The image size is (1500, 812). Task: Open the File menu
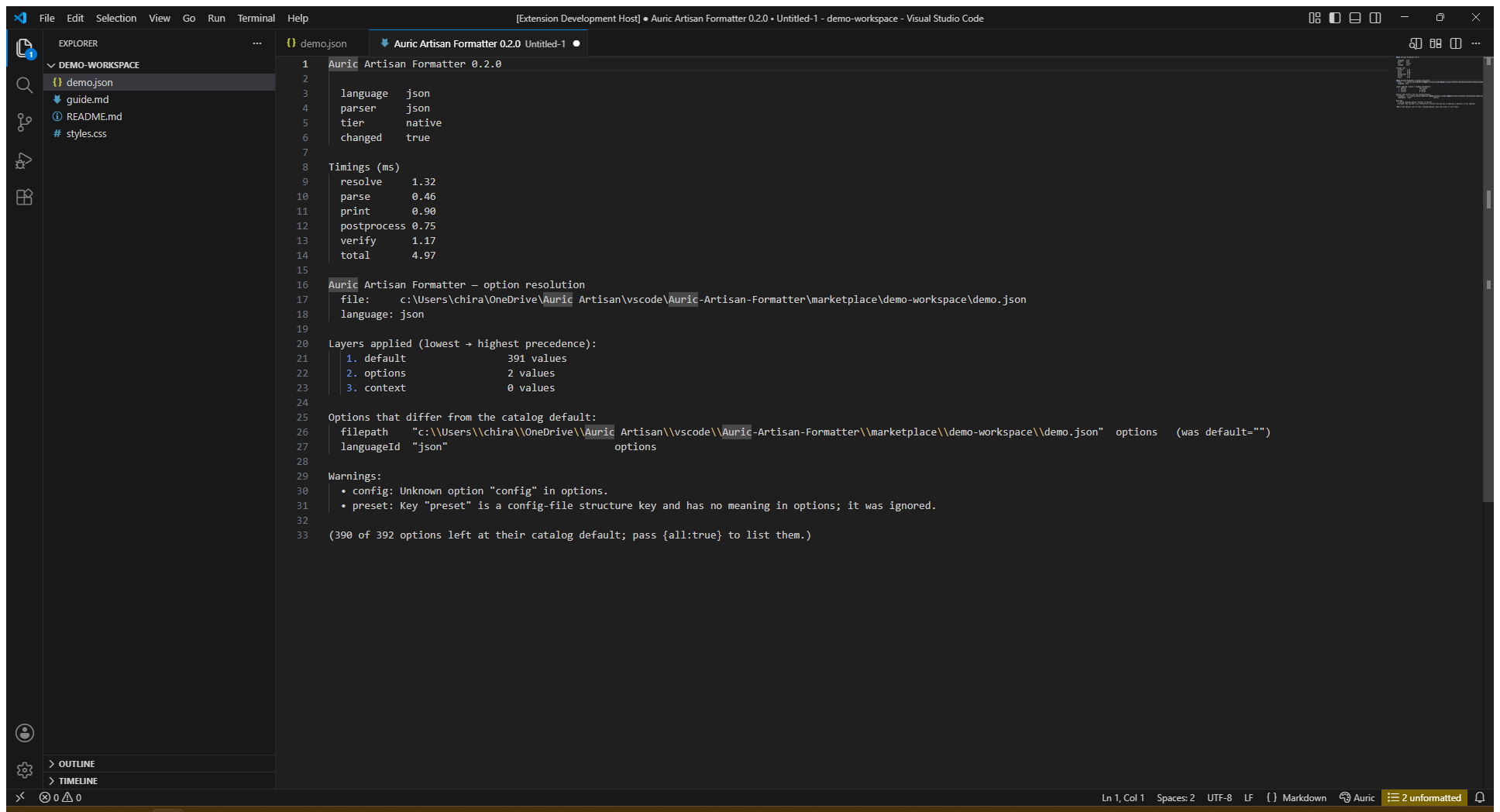47,18
